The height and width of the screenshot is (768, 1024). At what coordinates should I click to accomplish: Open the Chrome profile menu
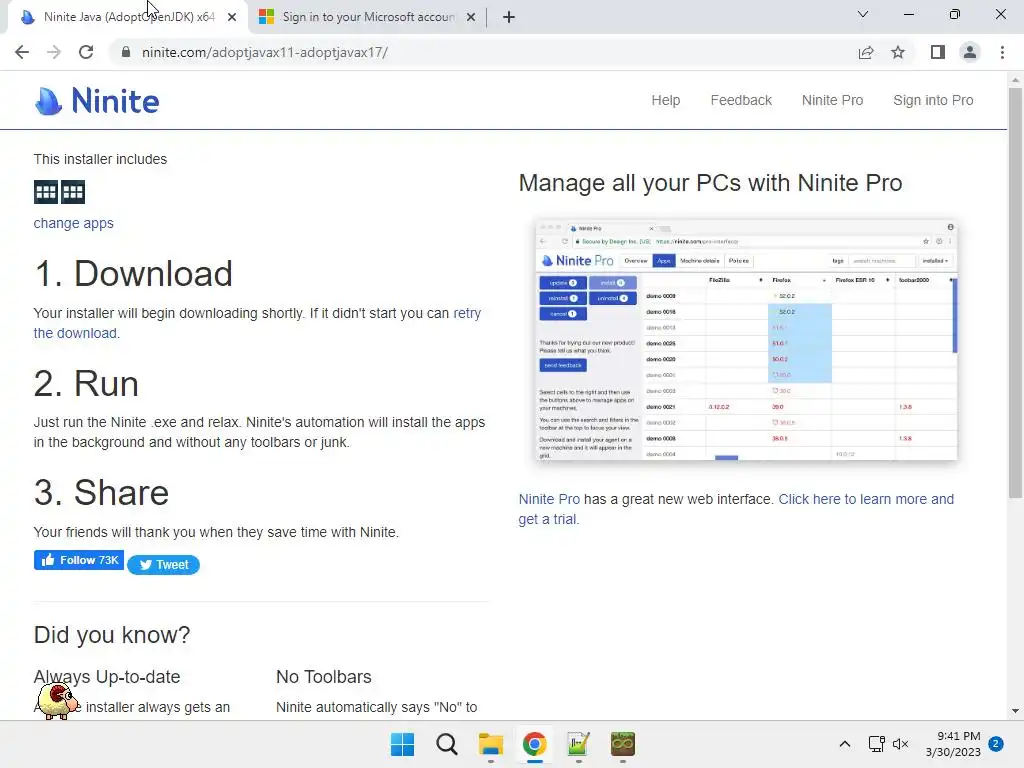[970, 52]
